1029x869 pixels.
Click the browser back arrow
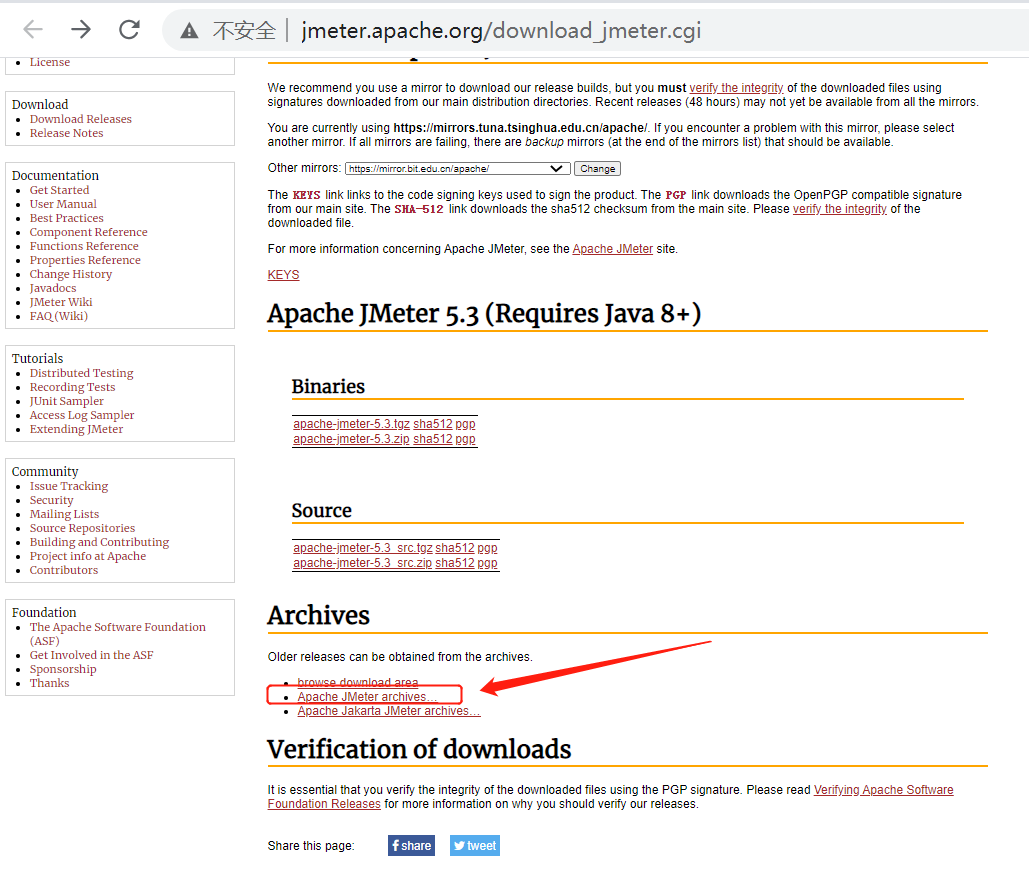(33, 30)
